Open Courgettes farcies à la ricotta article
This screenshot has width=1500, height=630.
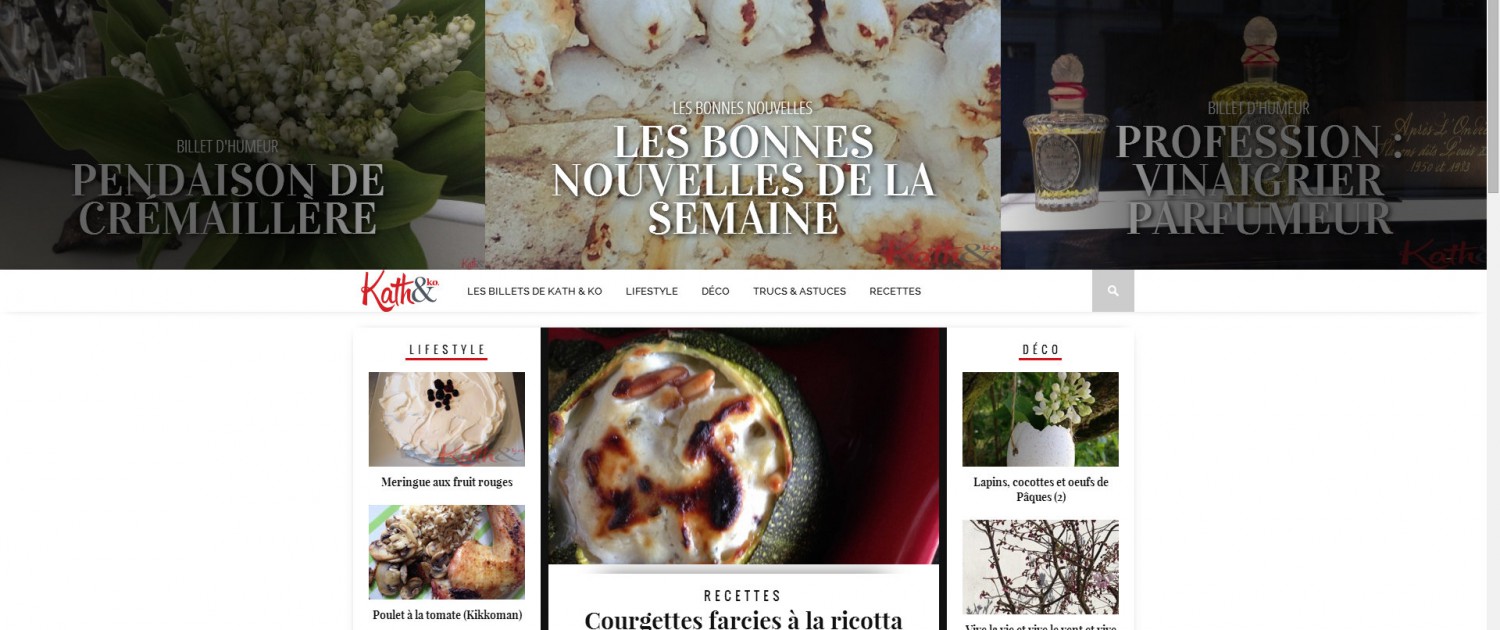pos(743,619)
